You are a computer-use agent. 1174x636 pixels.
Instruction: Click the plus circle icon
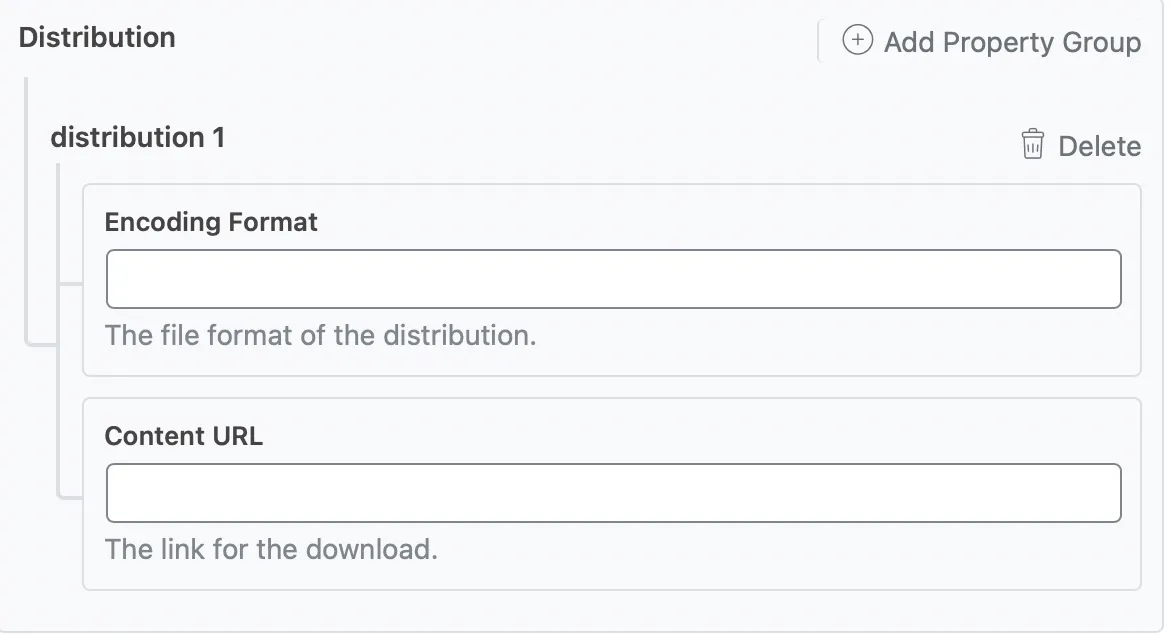857,41
